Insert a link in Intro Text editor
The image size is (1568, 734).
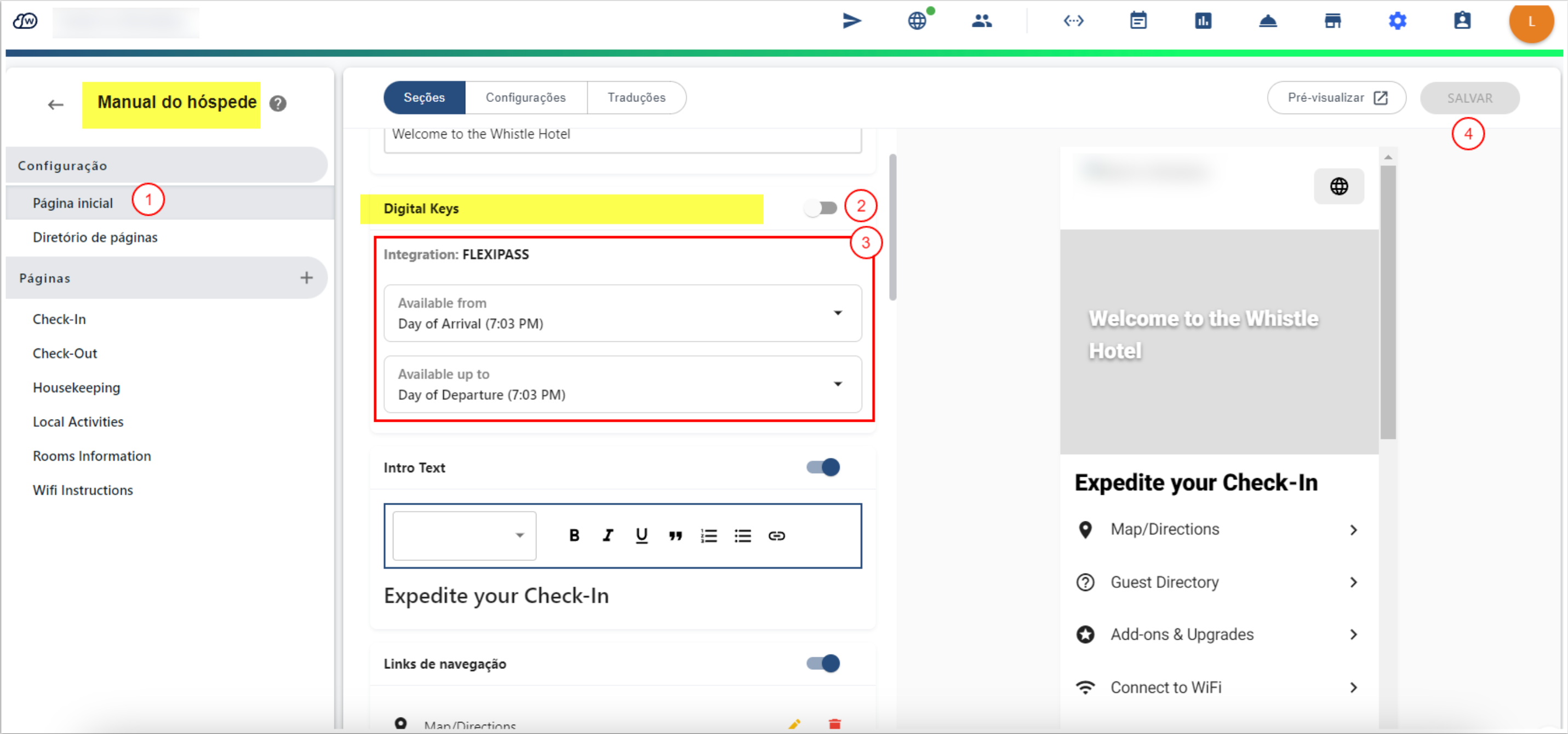click(x=776, y=536)
